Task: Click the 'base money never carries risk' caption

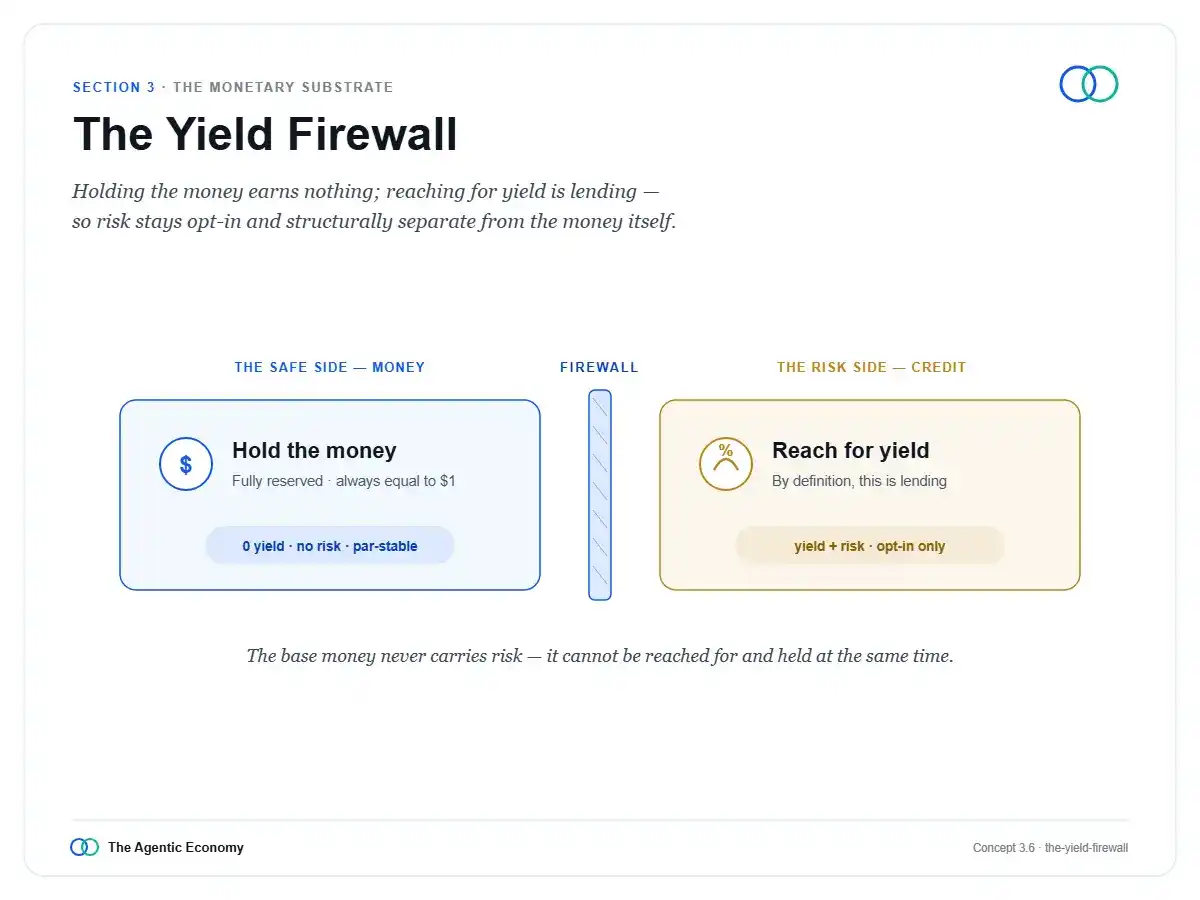Action: click(600, 656)
